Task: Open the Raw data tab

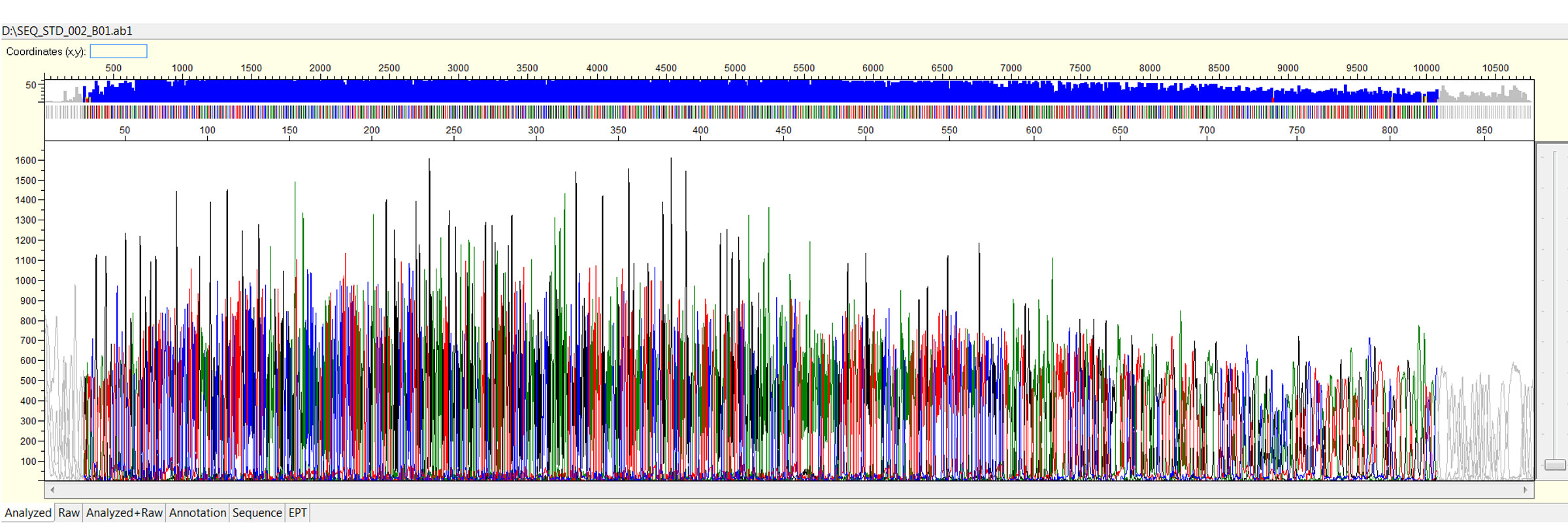Action: (69, 513)
